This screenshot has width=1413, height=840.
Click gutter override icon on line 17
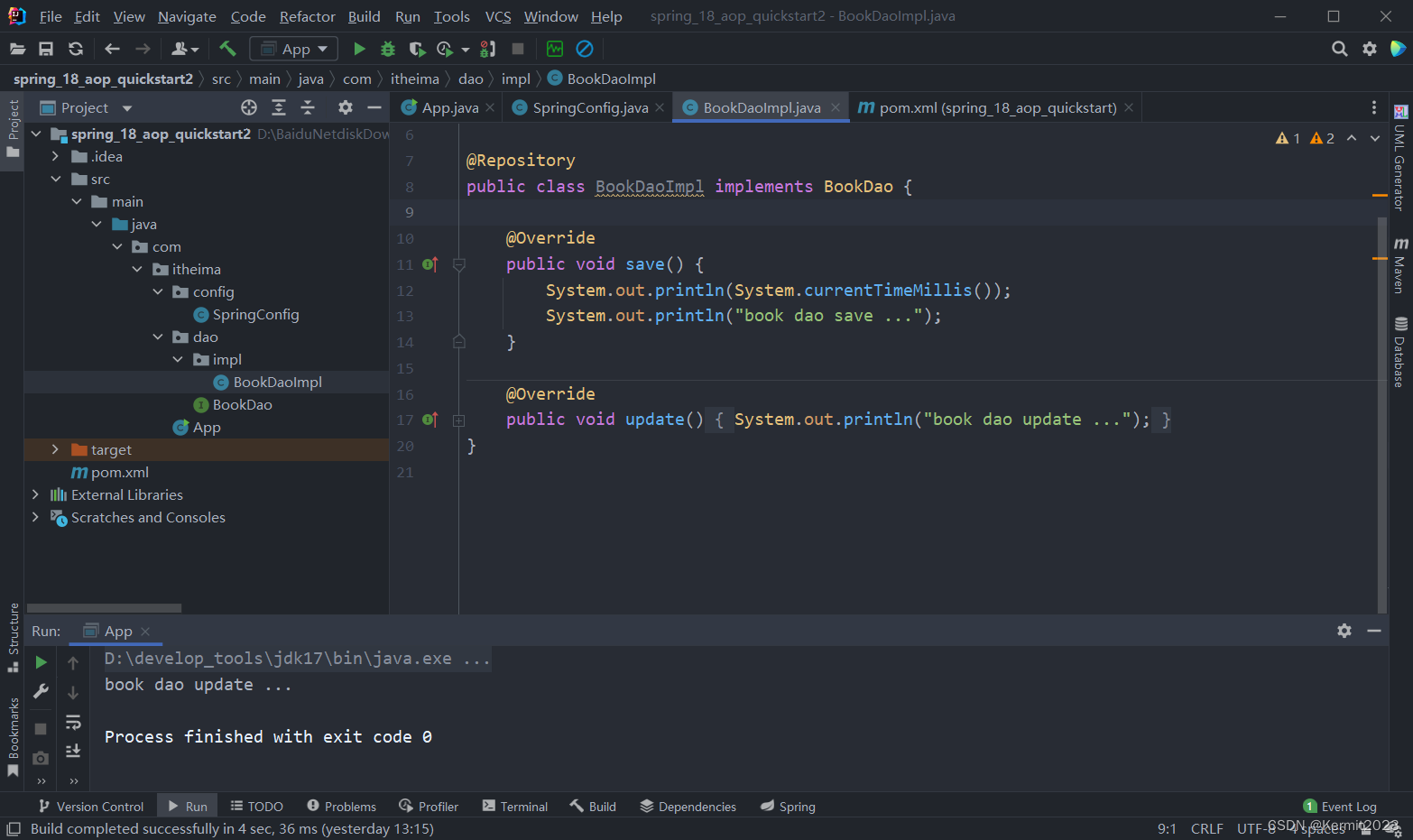430,420
